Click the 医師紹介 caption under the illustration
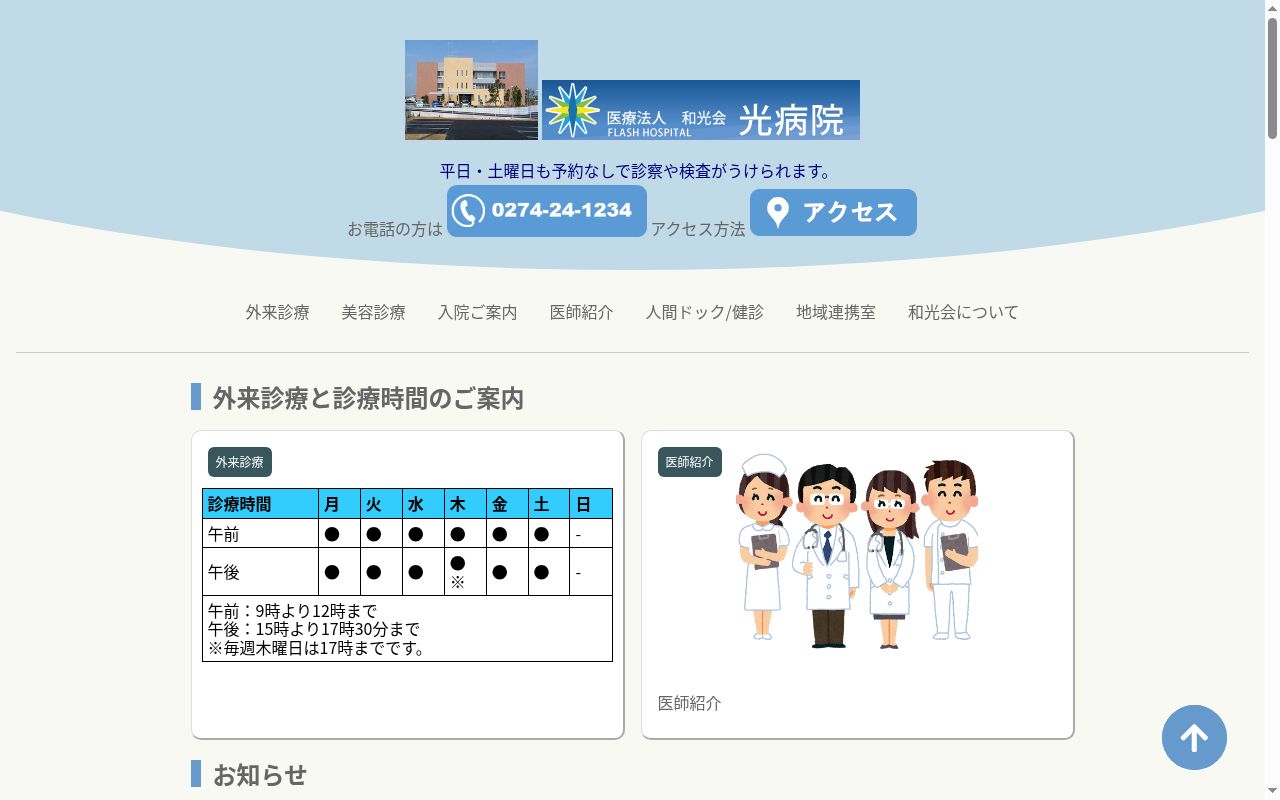The height and width of the screenshot is (800, 1280). [x=690, y=703]
